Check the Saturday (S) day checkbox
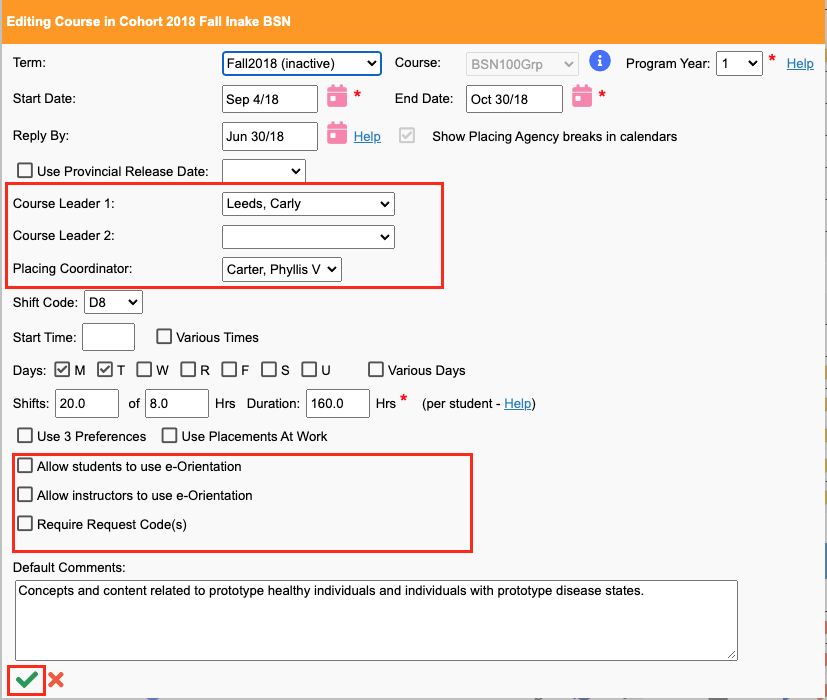This screenshot has width=827, height=700. click(x=269, y=369)
